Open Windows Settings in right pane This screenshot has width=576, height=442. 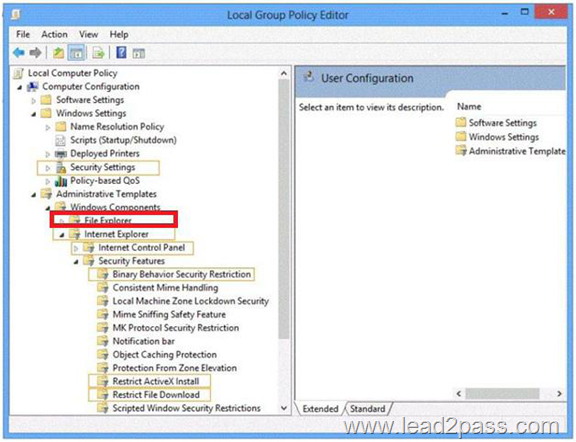tap(497, 137)
